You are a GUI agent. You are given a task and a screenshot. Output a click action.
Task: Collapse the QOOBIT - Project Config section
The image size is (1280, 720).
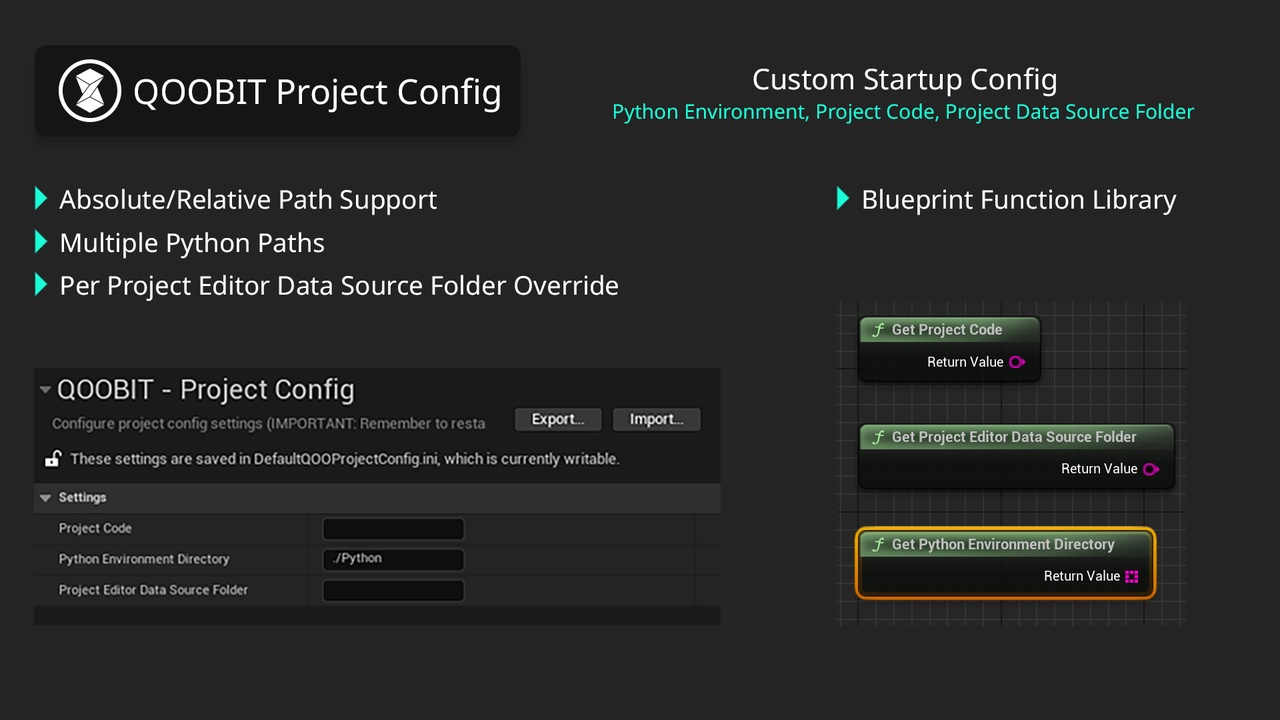45,390
